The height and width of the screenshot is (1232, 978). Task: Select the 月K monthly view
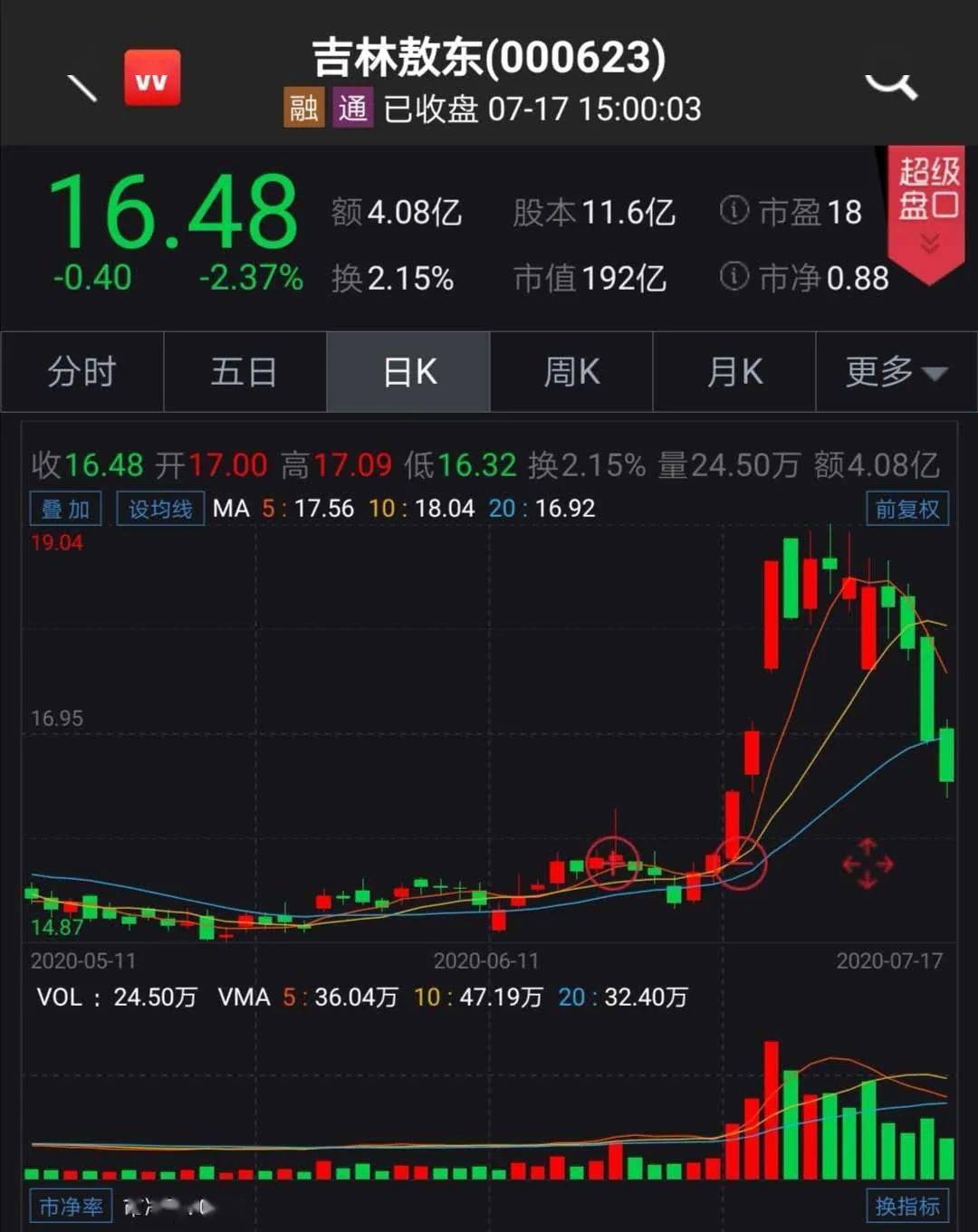pos(733,372)
